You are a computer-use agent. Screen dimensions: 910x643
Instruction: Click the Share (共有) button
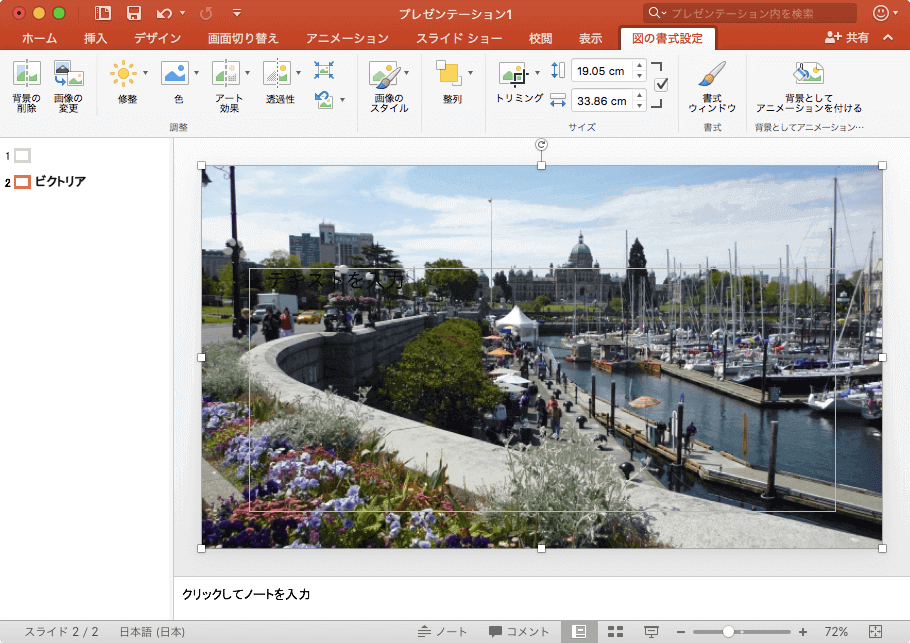point(847,38)
